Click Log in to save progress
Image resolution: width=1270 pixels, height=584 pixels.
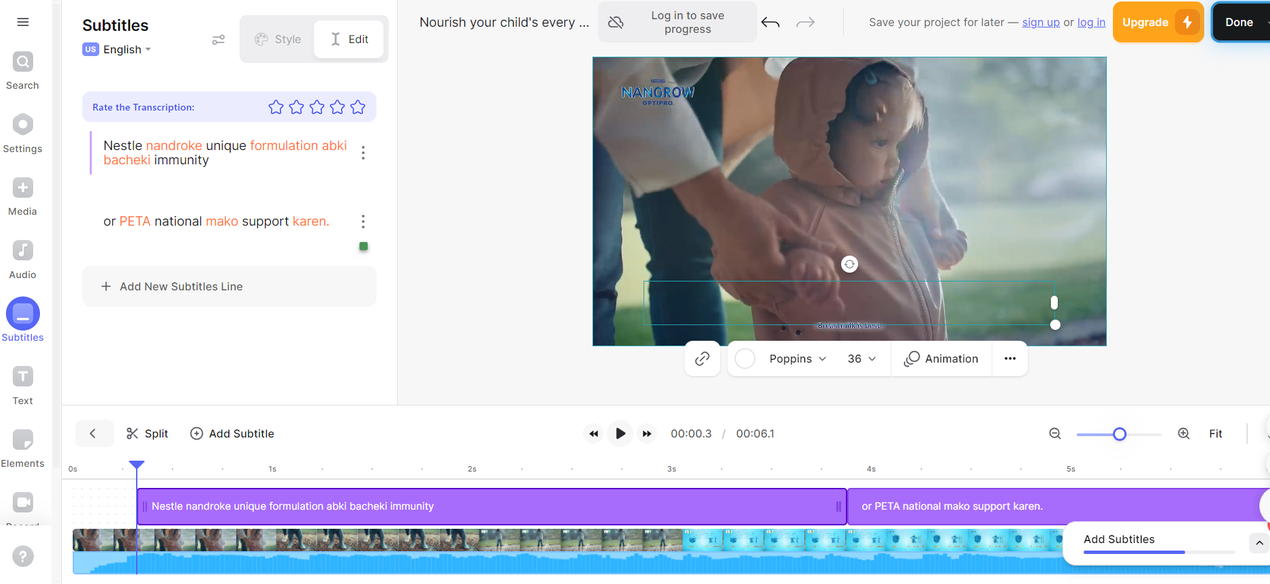[677, 22]
